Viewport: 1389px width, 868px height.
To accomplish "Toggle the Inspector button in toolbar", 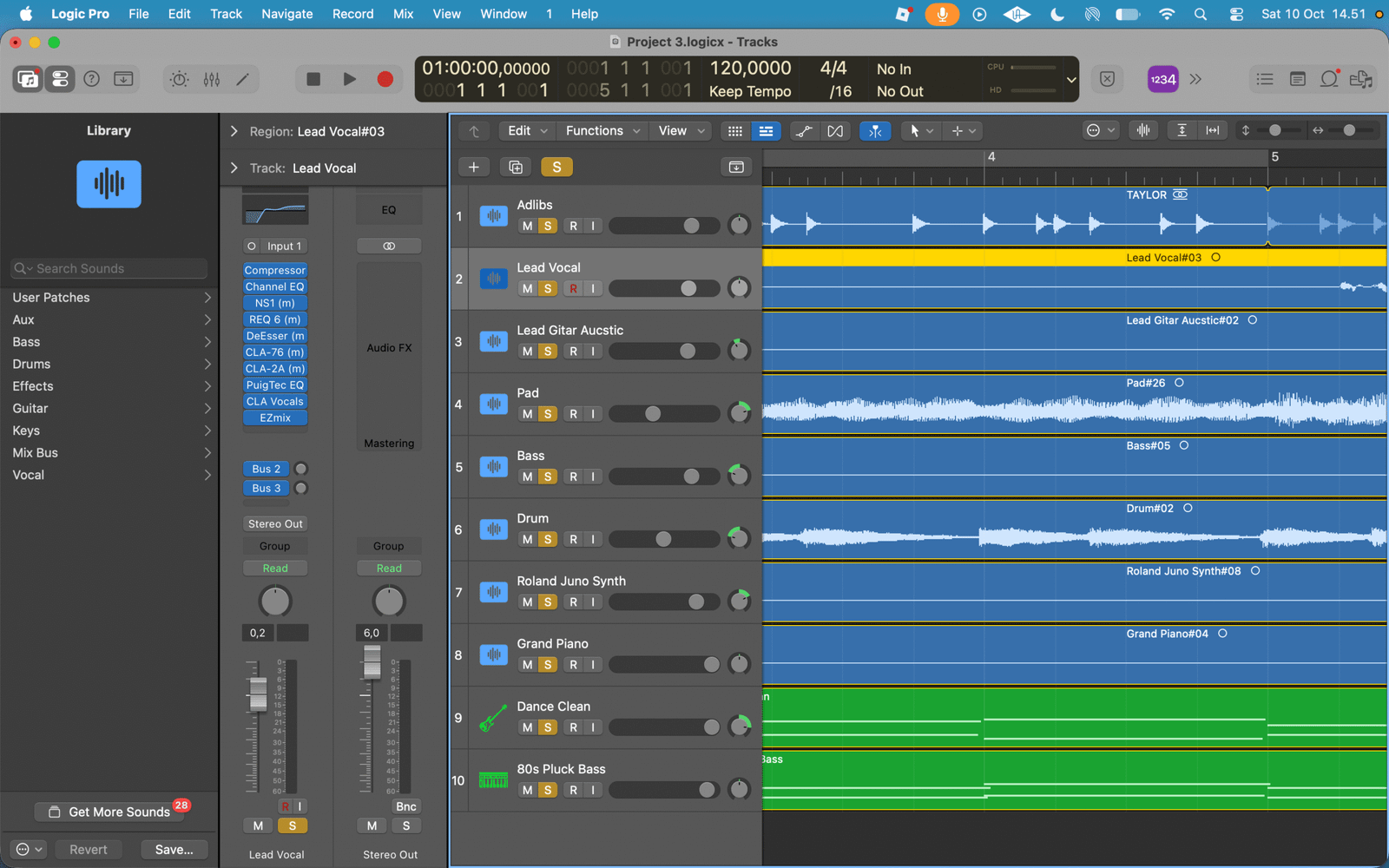I will [60, 79].
